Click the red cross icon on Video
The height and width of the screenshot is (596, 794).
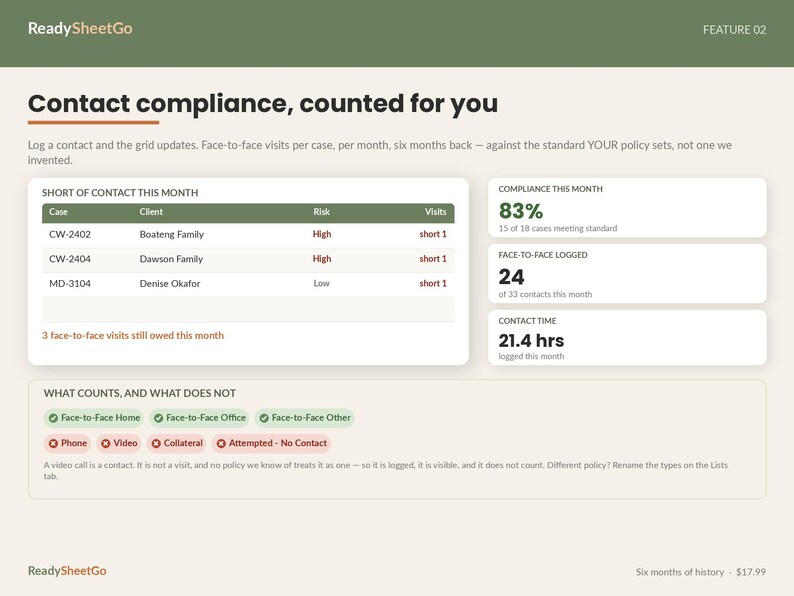[x=105, y=444]
